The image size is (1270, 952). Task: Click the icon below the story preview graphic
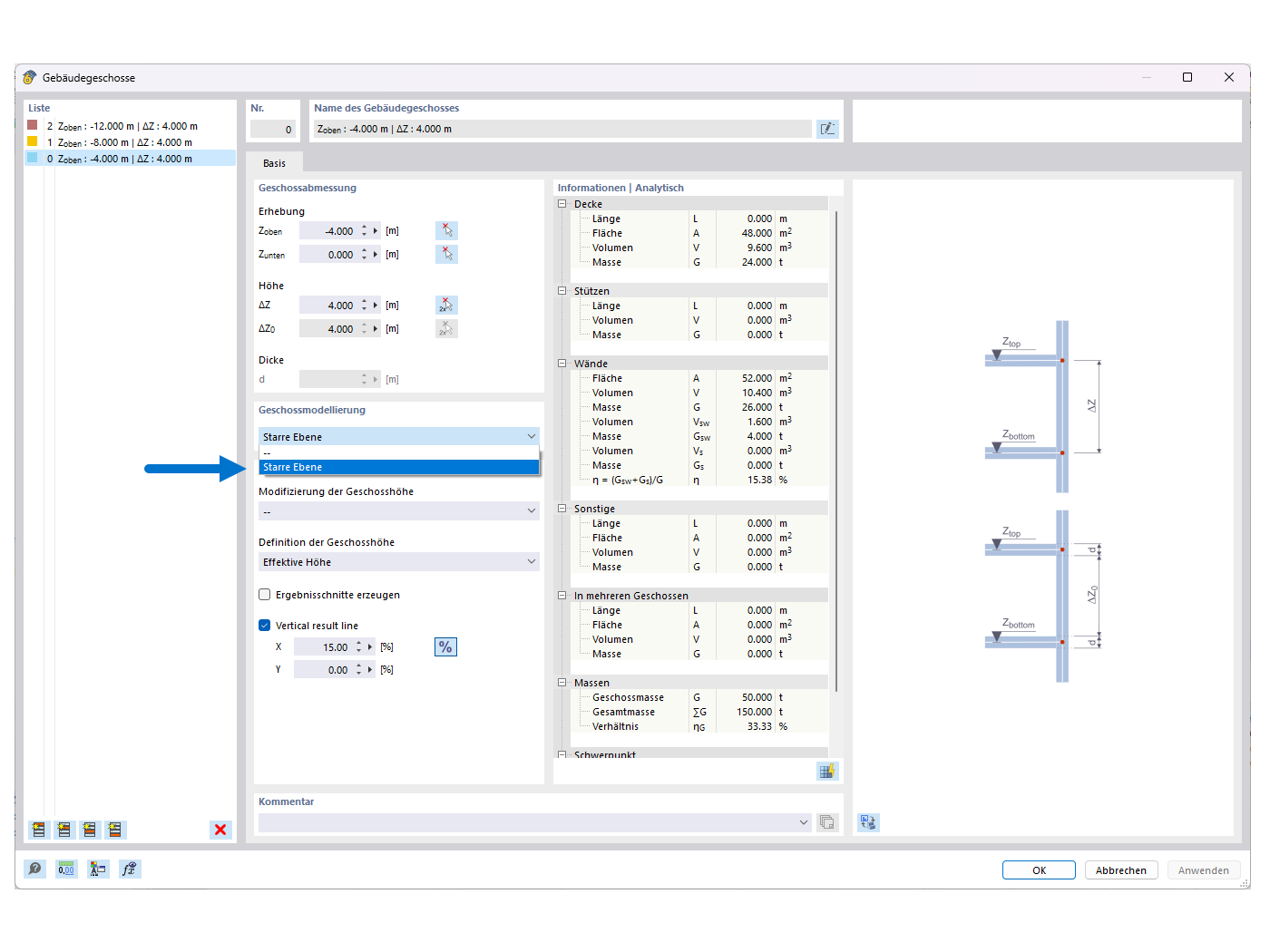tap(868, 822)
